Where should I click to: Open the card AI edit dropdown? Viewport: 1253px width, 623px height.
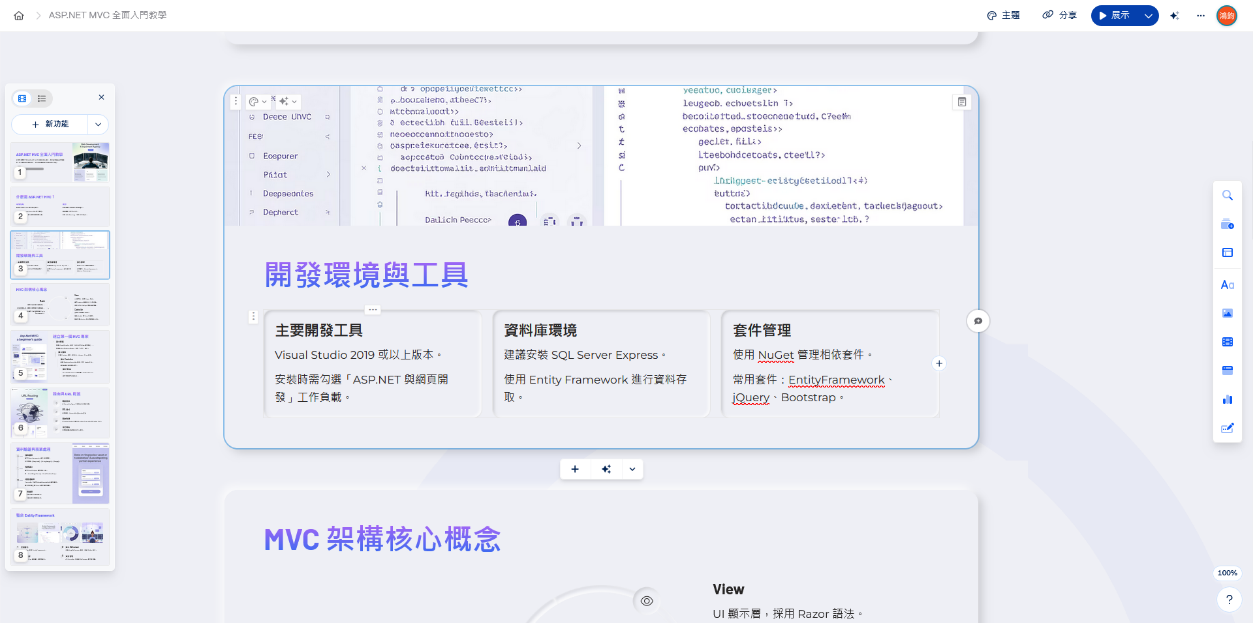289,101
